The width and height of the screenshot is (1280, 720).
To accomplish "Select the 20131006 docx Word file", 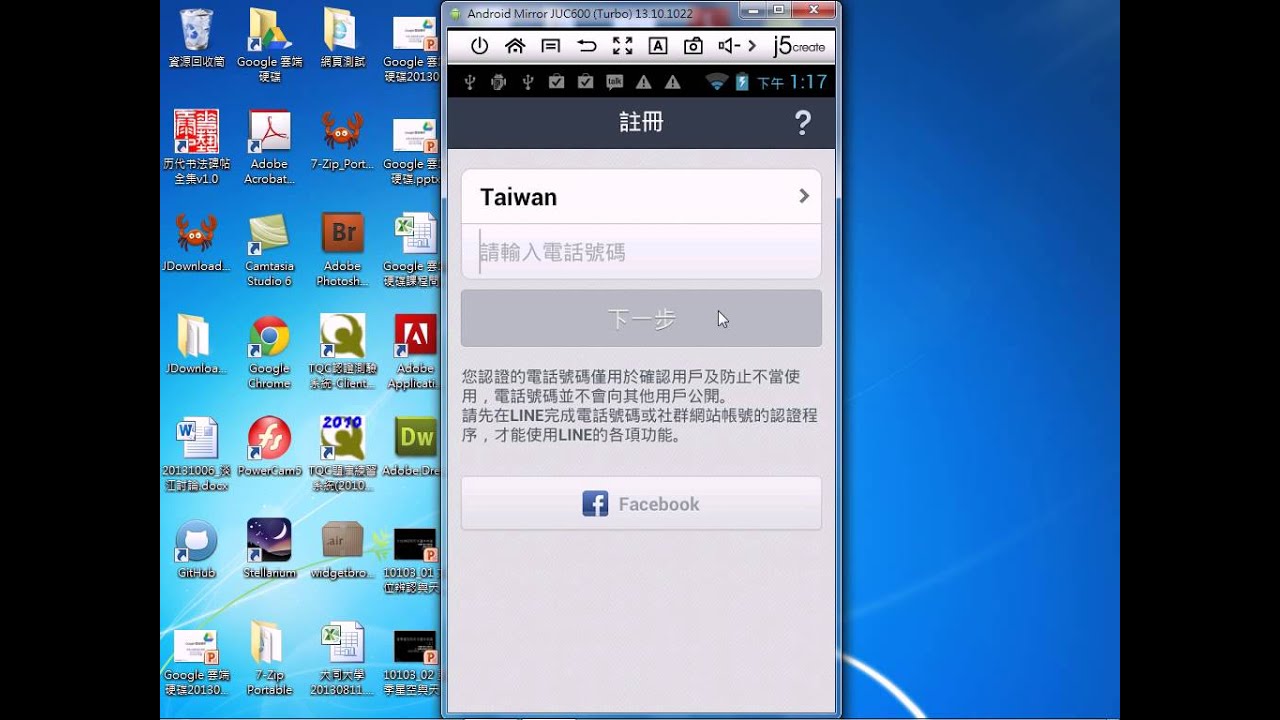I will tap(196, 453).
